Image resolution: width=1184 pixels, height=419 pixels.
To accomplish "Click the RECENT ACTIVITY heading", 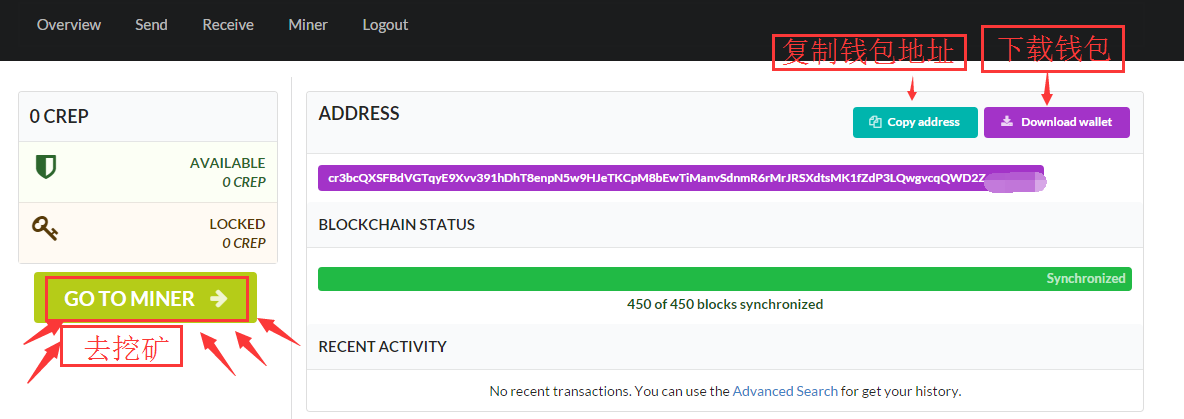I will pos(382,346).
